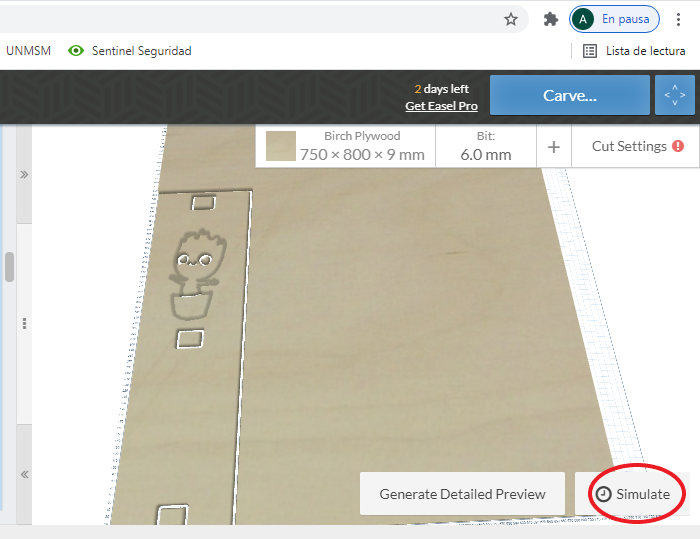This screenshot has height=539, width=700.
Task: Collapse panel with left double chevron
Action: tap(25, 474)
